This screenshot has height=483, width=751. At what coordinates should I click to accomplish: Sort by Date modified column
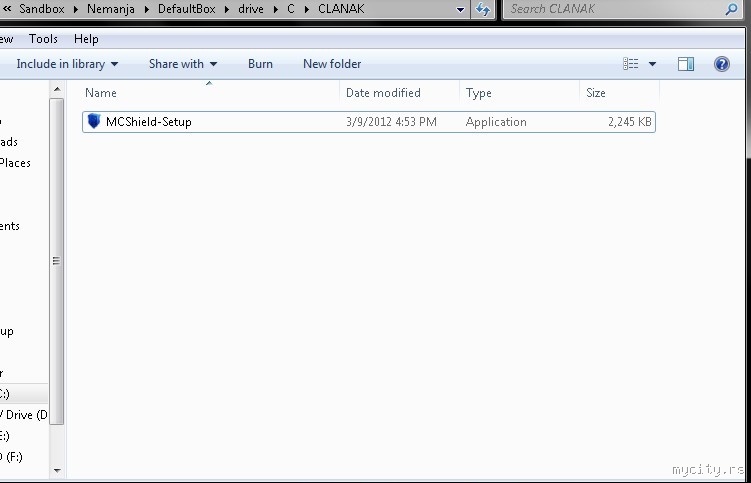[383, 92]
